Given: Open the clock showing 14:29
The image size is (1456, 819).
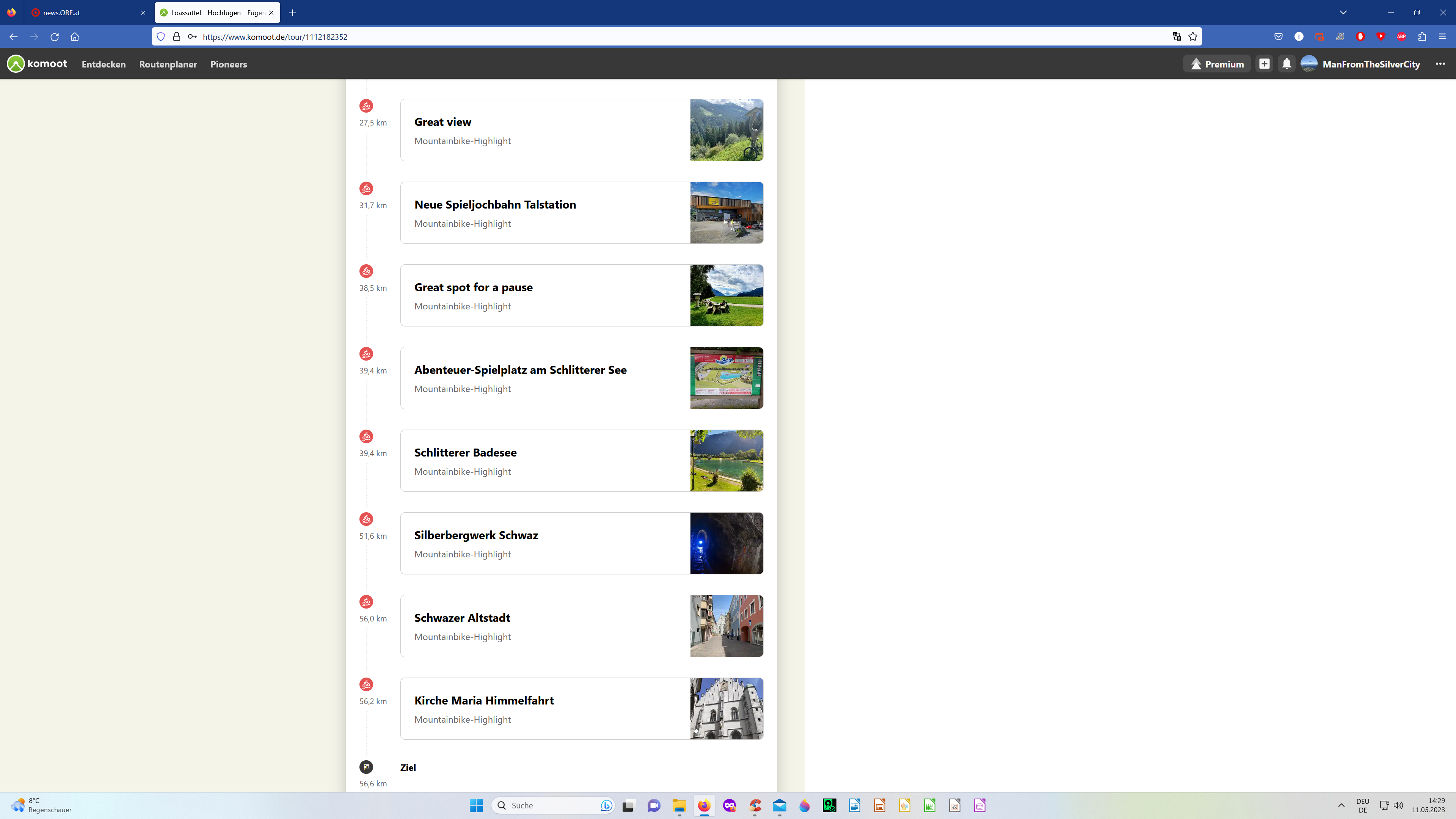Looking at the screenshot, I should (1428, 805).
